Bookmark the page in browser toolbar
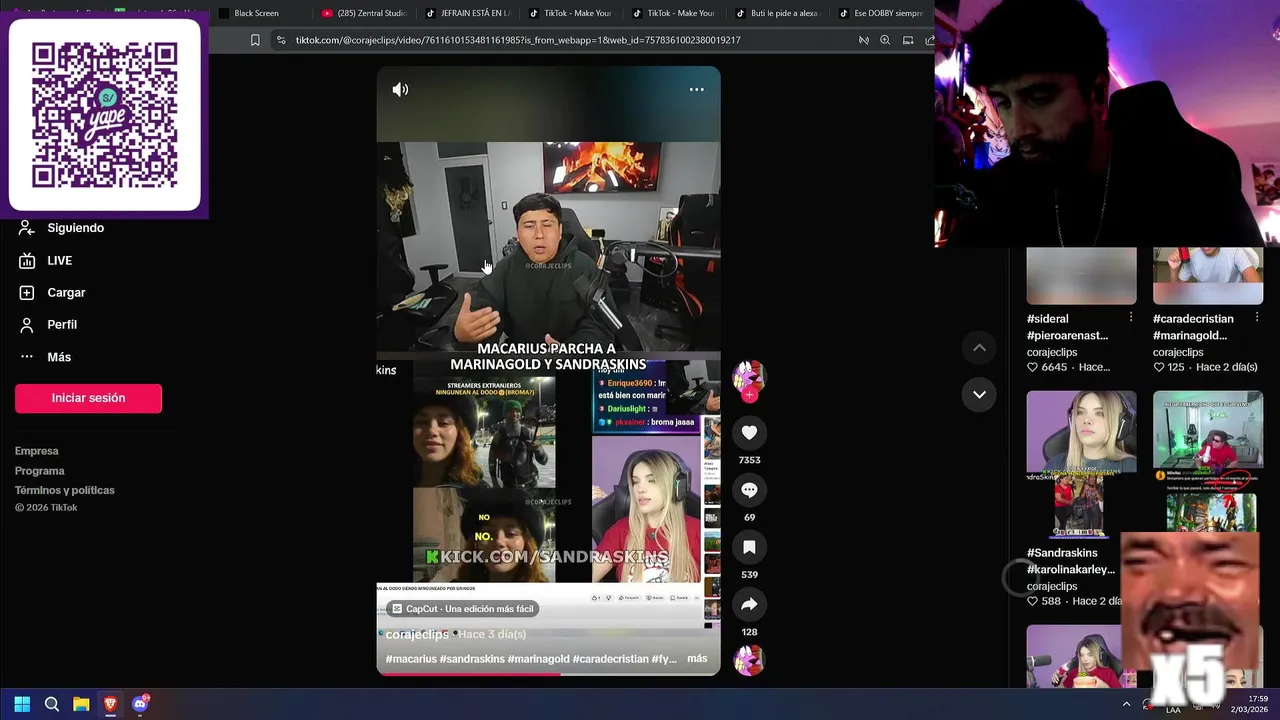 (x=255, y=40)
